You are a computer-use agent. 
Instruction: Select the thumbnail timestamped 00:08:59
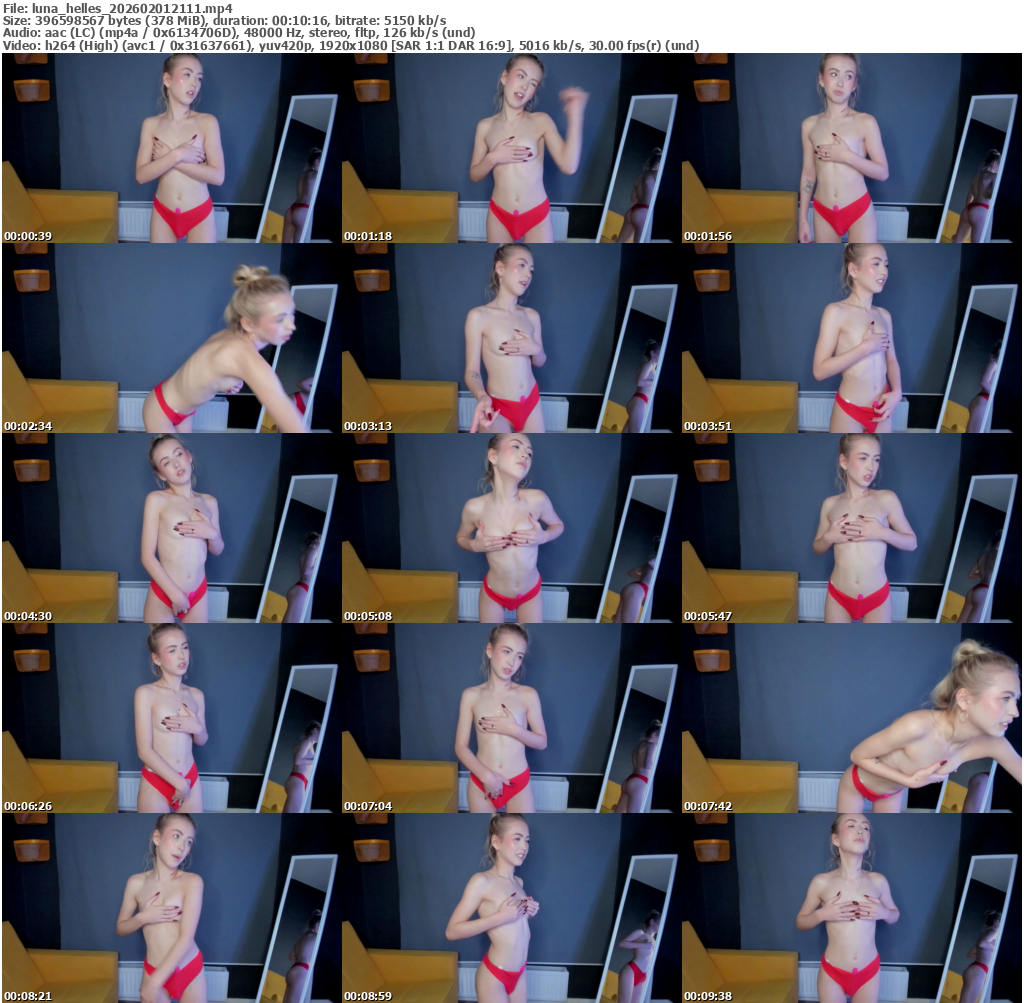tap(511, 908)
